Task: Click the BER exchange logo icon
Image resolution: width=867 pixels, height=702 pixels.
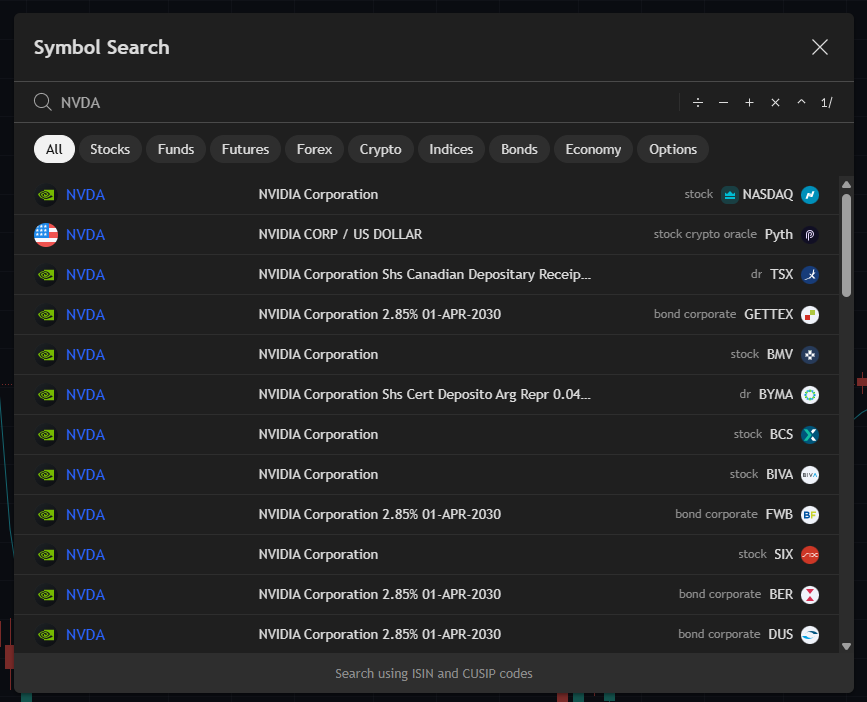Action: (x=810, y=595)
